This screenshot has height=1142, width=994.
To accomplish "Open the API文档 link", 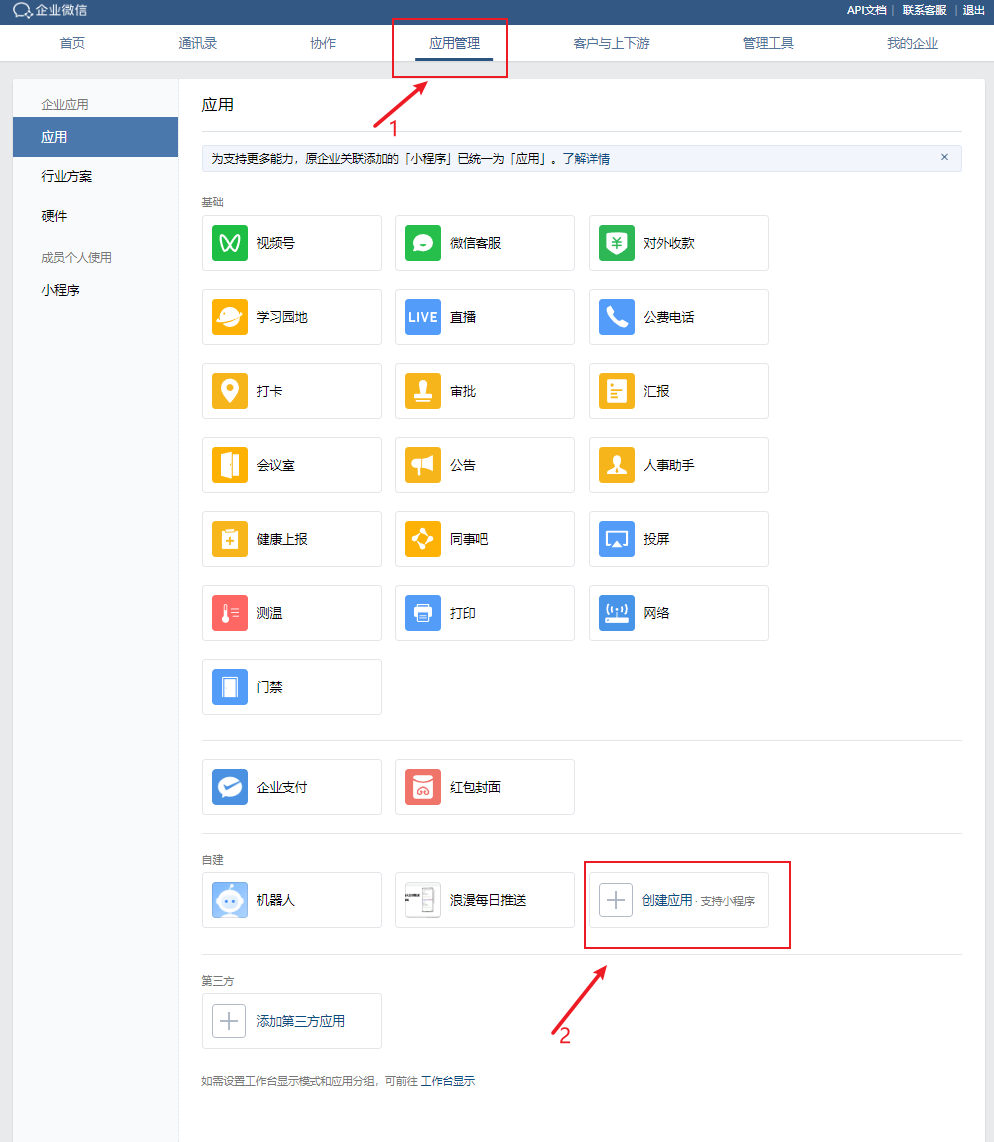I will [866, 10].
